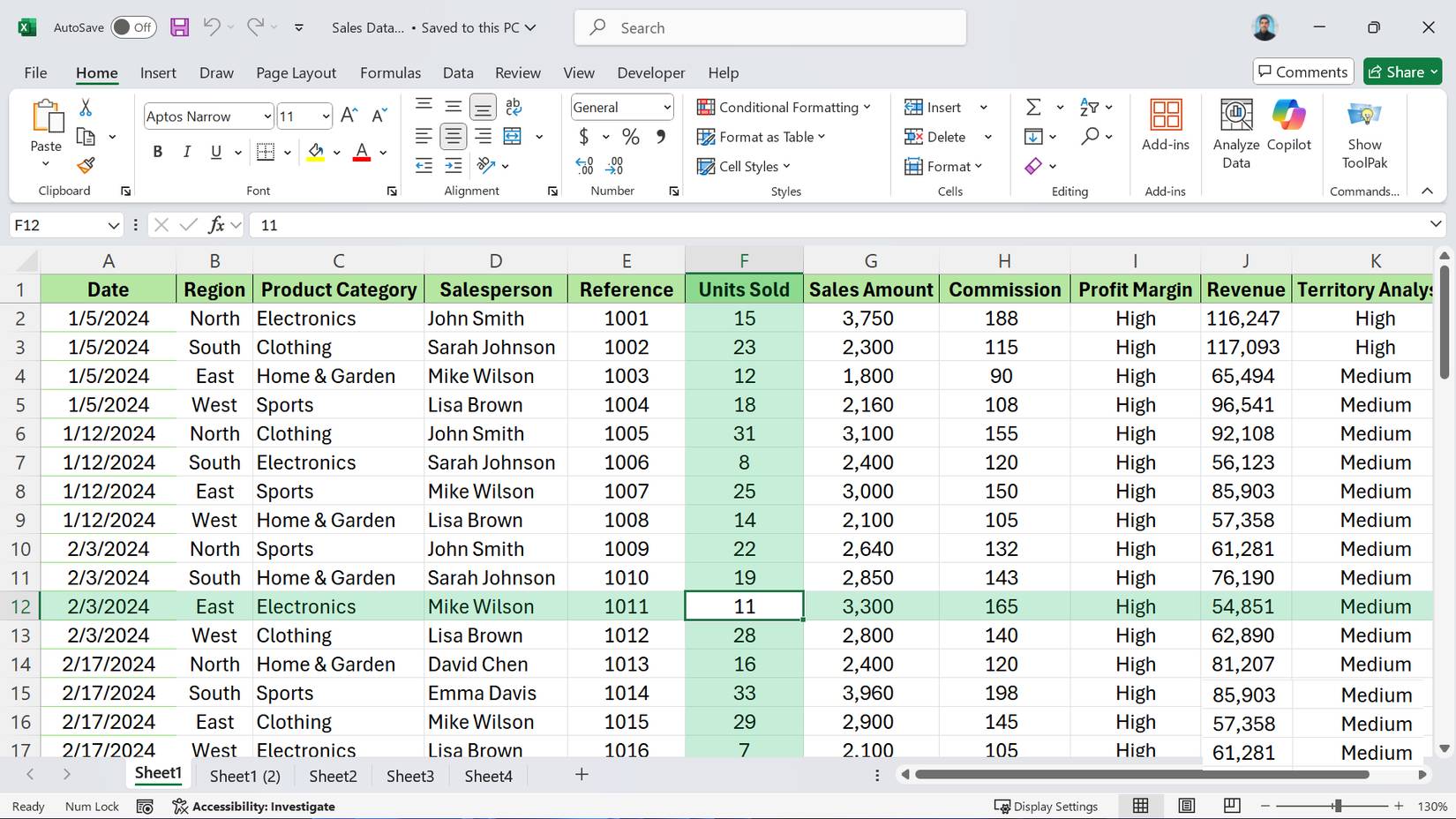Open Conditional Formatting options
The height and width of the screenshot is (819, 1456).
784,107
